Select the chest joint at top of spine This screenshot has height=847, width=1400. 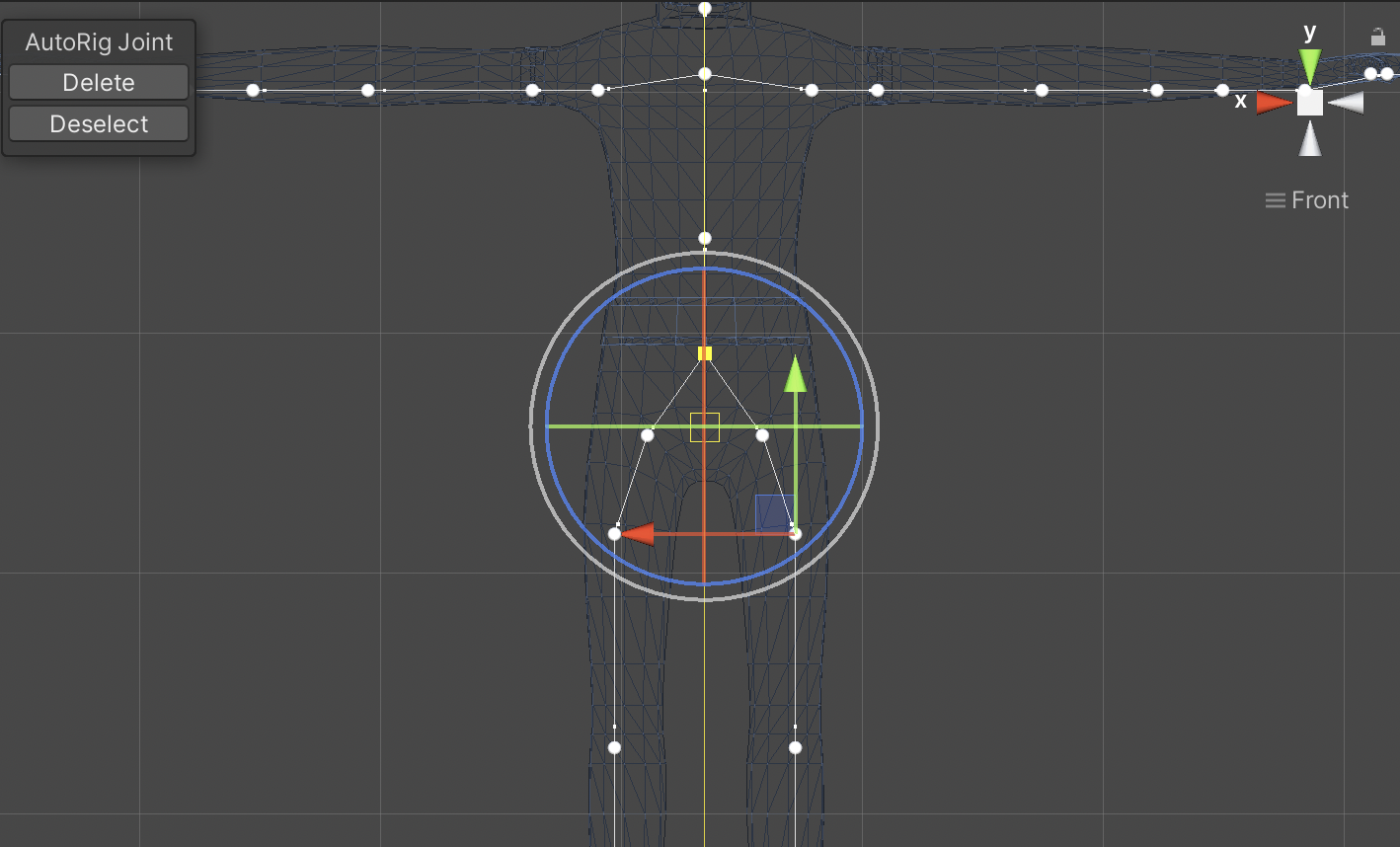[x=705, y=74]
